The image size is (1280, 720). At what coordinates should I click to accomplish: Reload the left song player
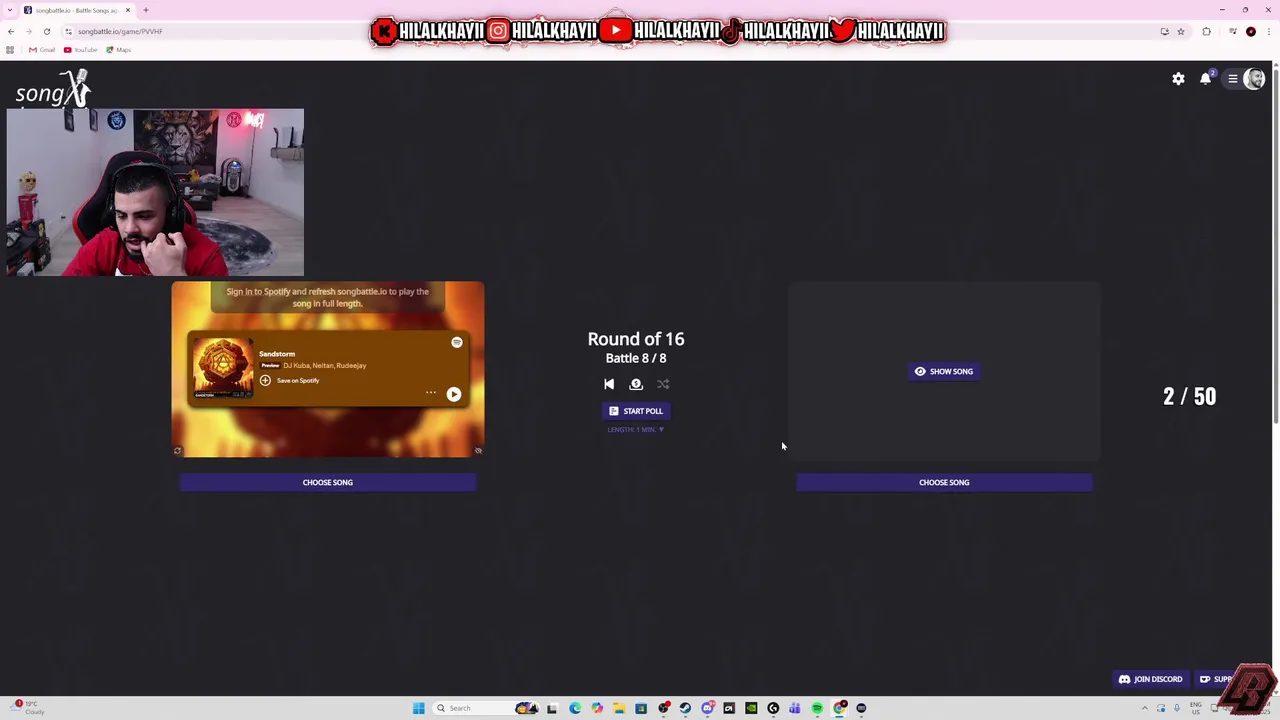click(x=178, y=451)
